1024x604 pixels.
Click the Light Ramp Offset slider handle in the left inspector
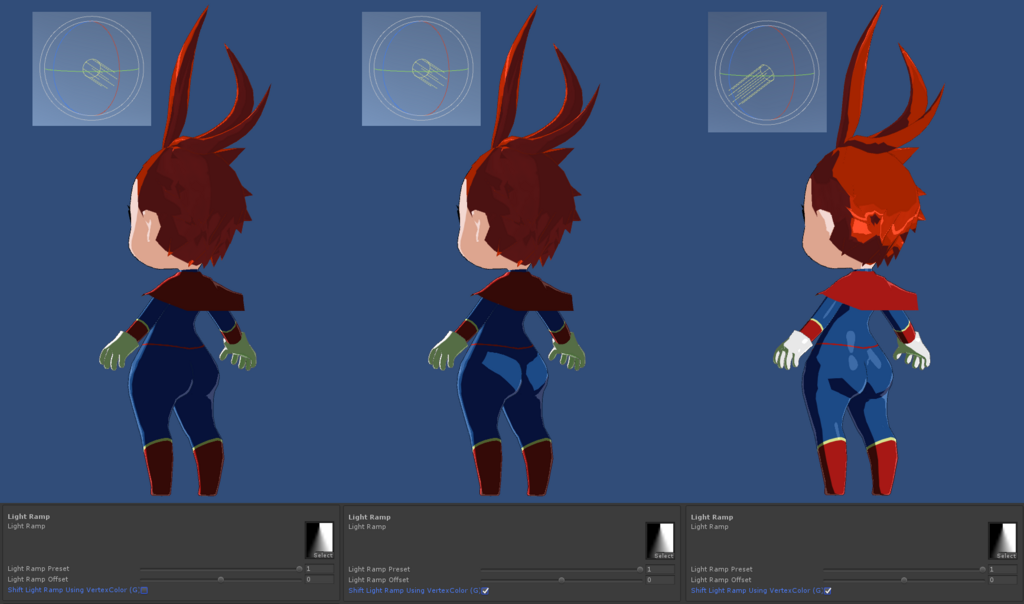tap(221, 579)
